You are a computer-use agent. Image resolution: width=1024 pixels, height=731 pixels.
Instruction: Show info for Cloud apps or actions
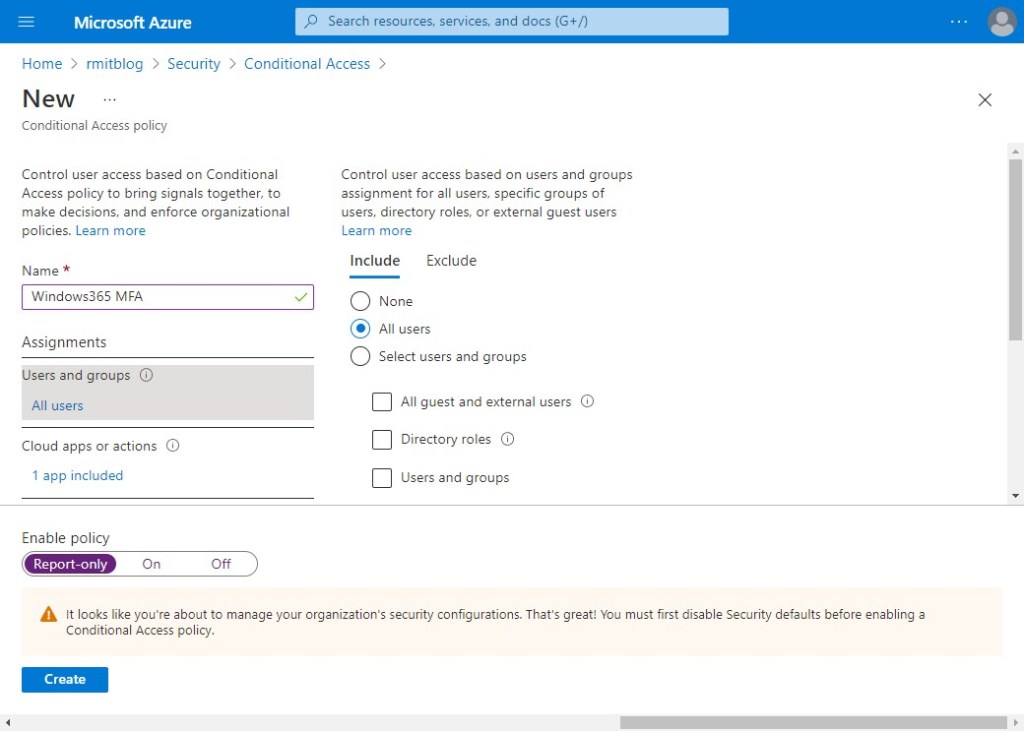click(172, 446)
